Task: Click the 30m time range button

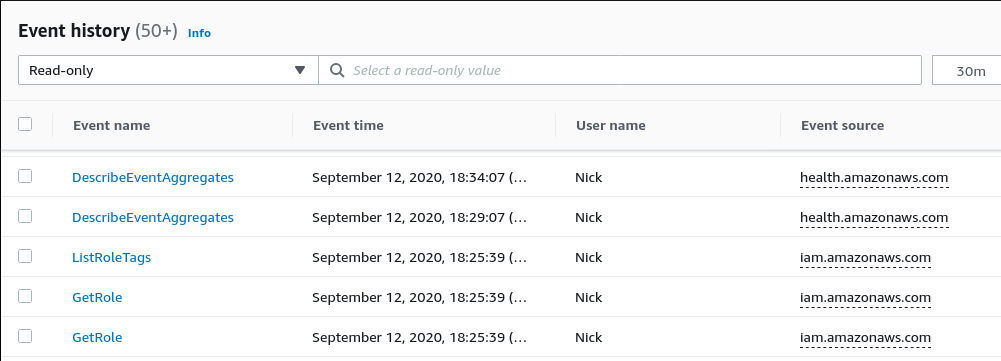Action: pos(967,70)
